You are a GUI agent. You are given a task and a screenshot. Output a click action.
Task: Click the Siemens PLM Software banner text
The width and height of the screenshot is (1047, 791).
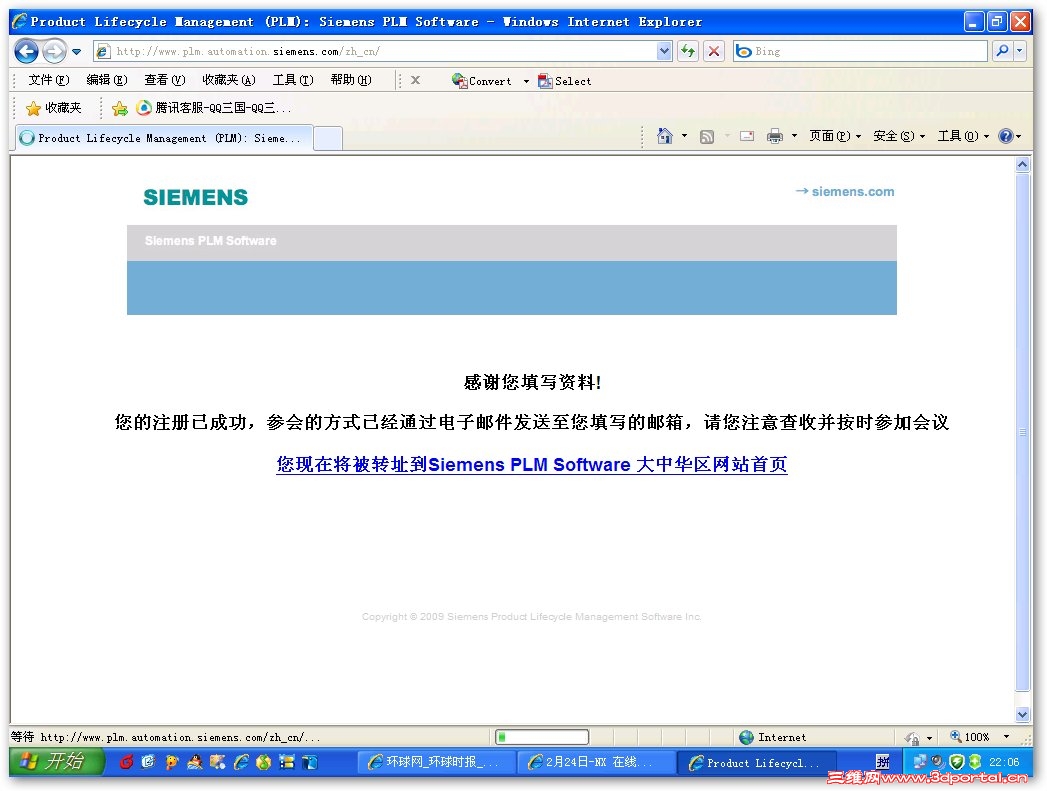pyautogui.click(x=210, y=240)
